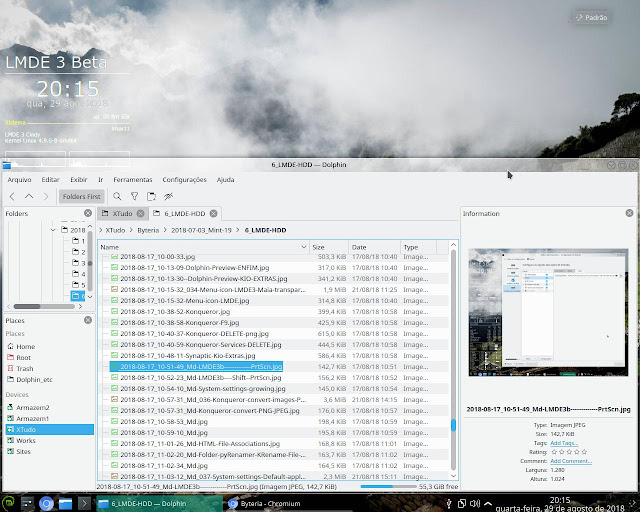This screenshot has height=512, width=640.
Task: Collapse the 2018 folder in the tree
Action: 53,230
